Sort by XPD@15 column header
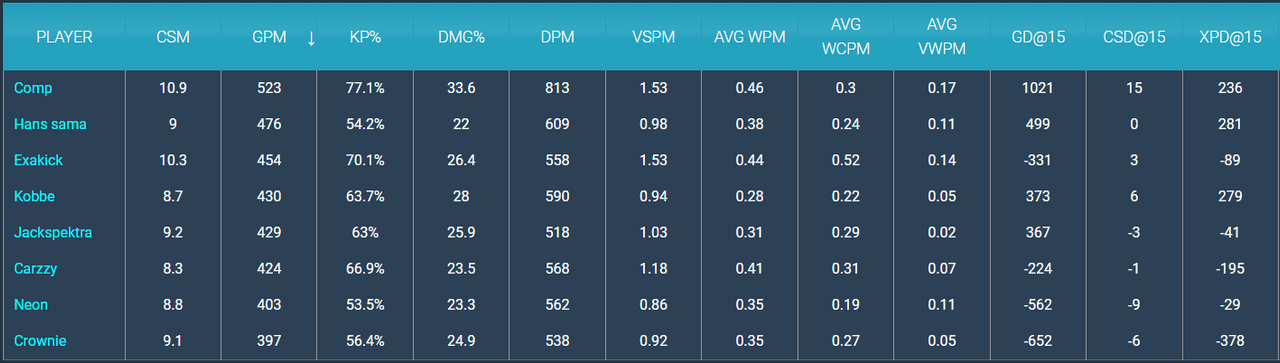The width and height of the screenshot is (1280, 363). point(1230,37)
